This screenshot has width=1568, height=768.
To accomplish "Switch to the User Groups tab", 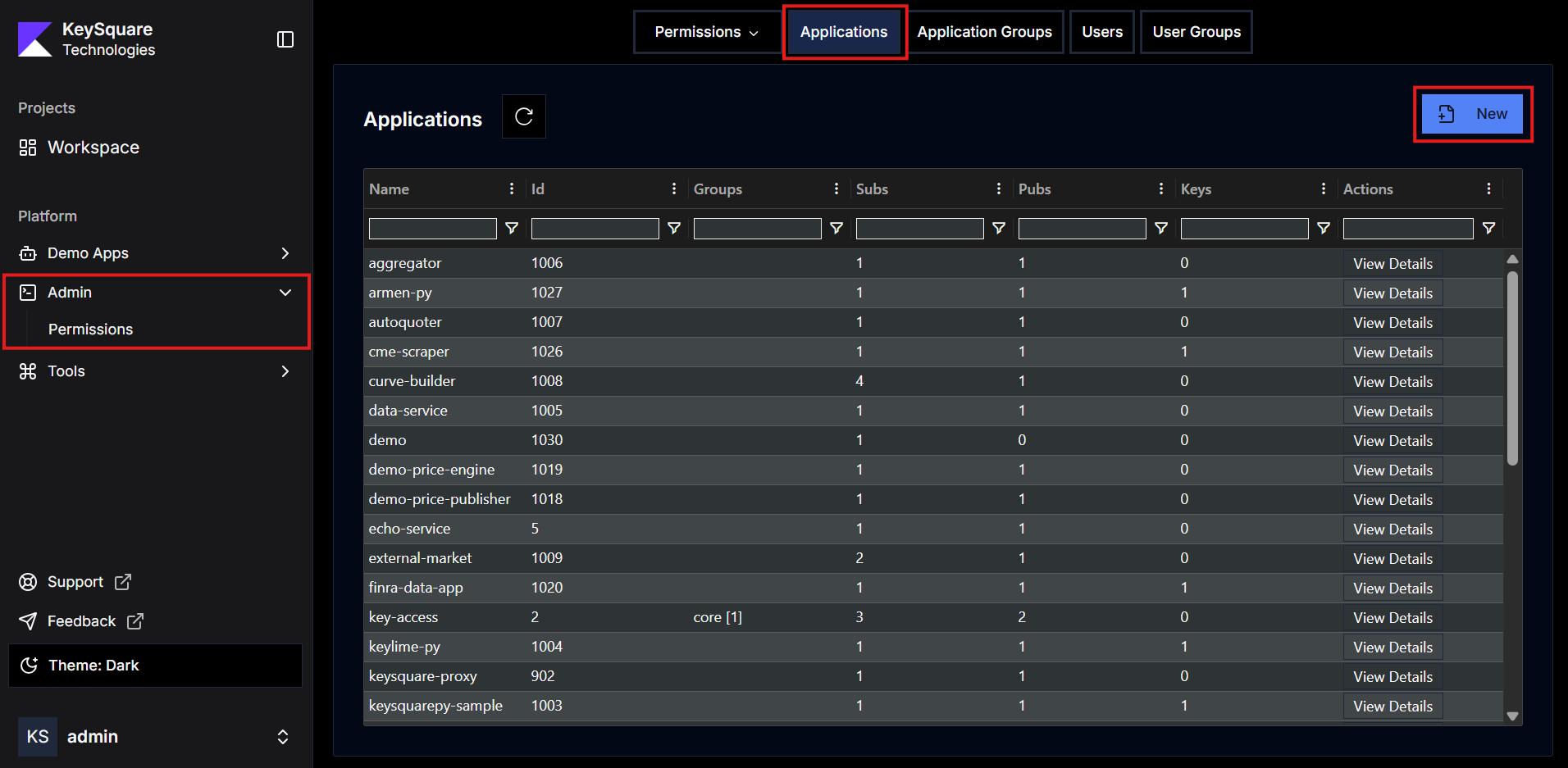I will [x=1196, y=32].
